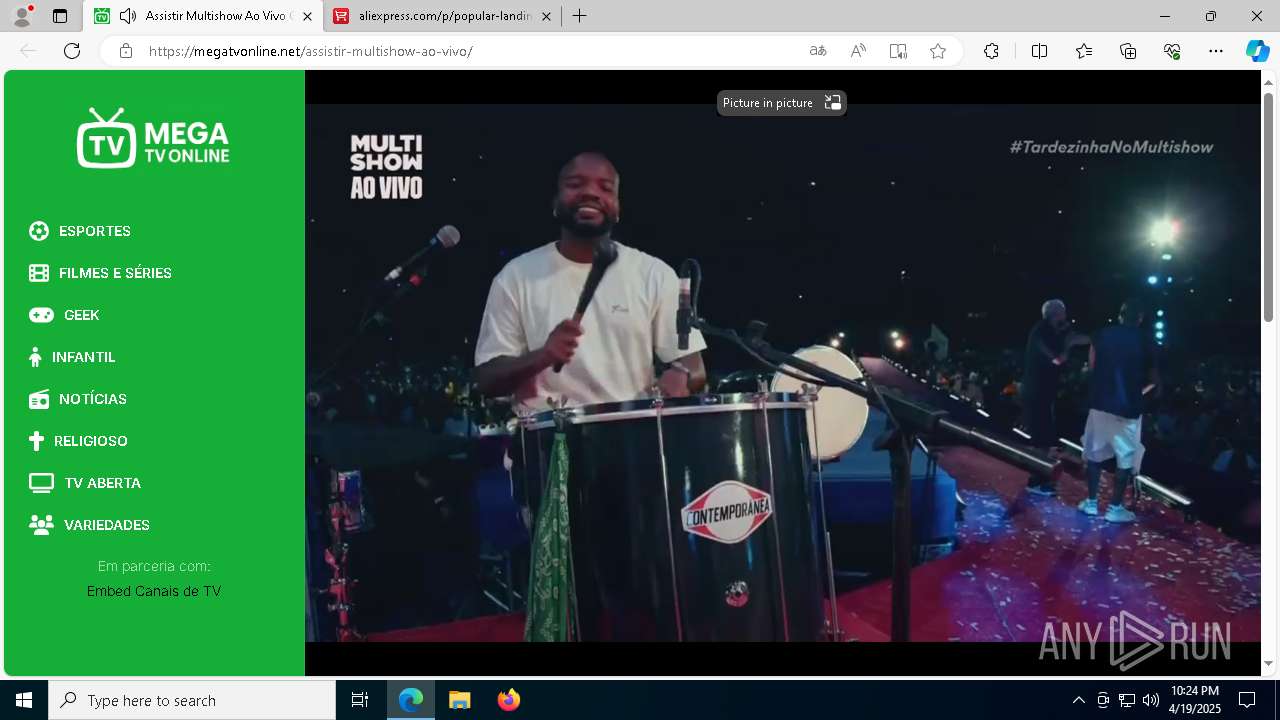The height and width of the screenshot is (720, 1280).
Task: Open the Notícias radio icon
Action: pos(39,399)
